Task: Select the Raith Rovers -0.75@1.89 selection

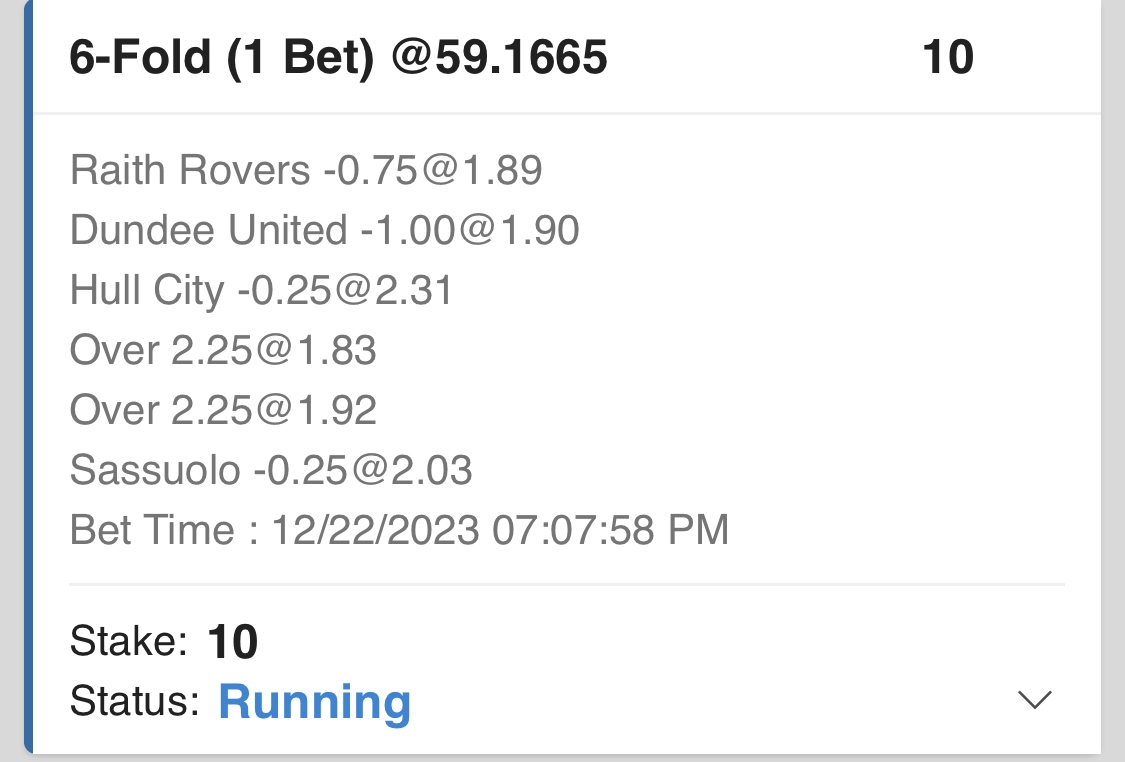Action: coord(306,171)
